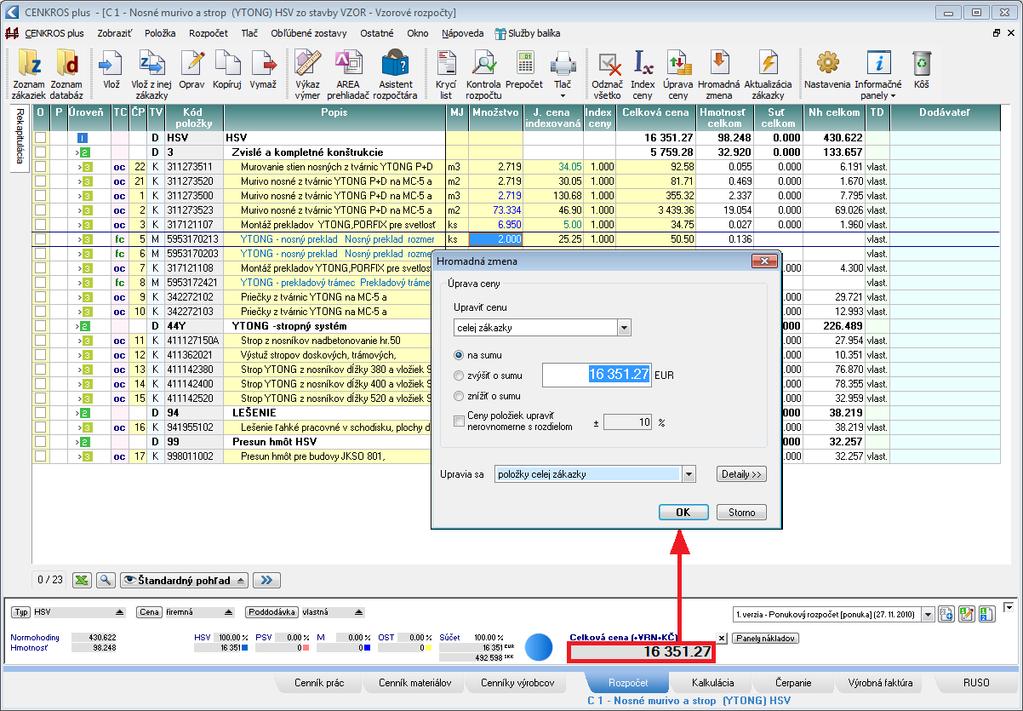The image size is (1023, 711).
Task: Open the 'celej zákazky' Upraviť cenu dropdown
Action: 624,328
